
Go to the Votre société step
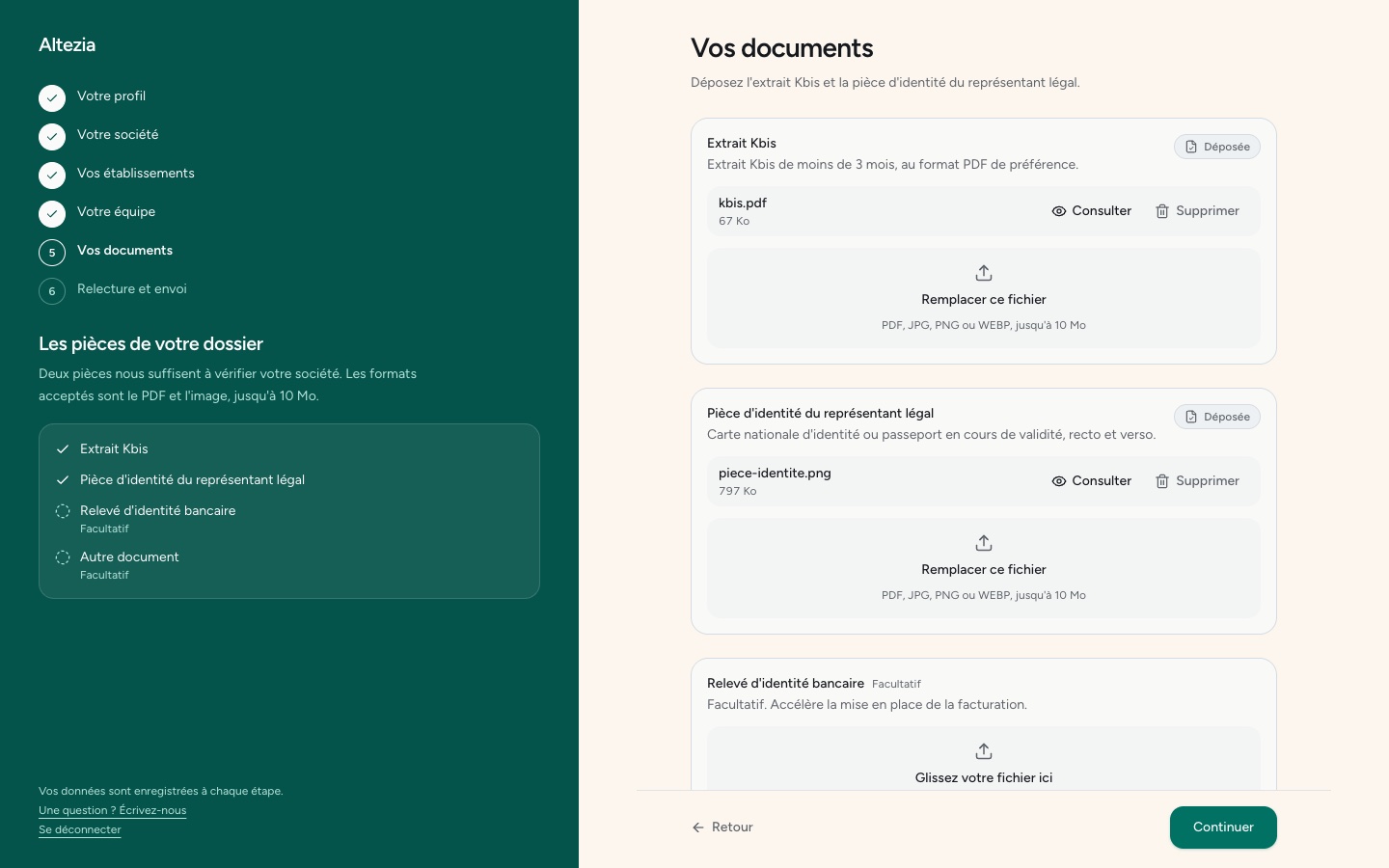tap(118, 135)
